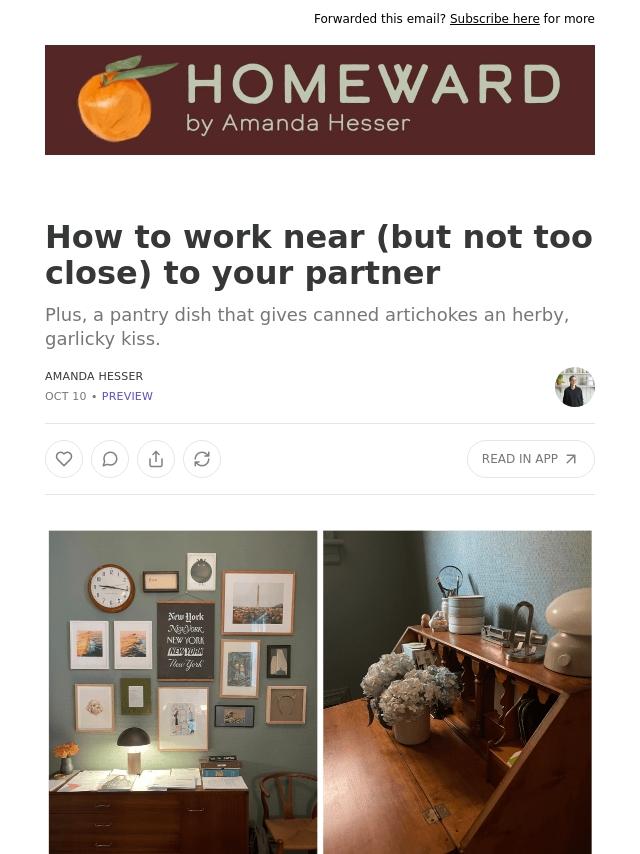This screenshot has width=640, height=854.
Task: Open comments via speech bubble icon
Action: 110,459
